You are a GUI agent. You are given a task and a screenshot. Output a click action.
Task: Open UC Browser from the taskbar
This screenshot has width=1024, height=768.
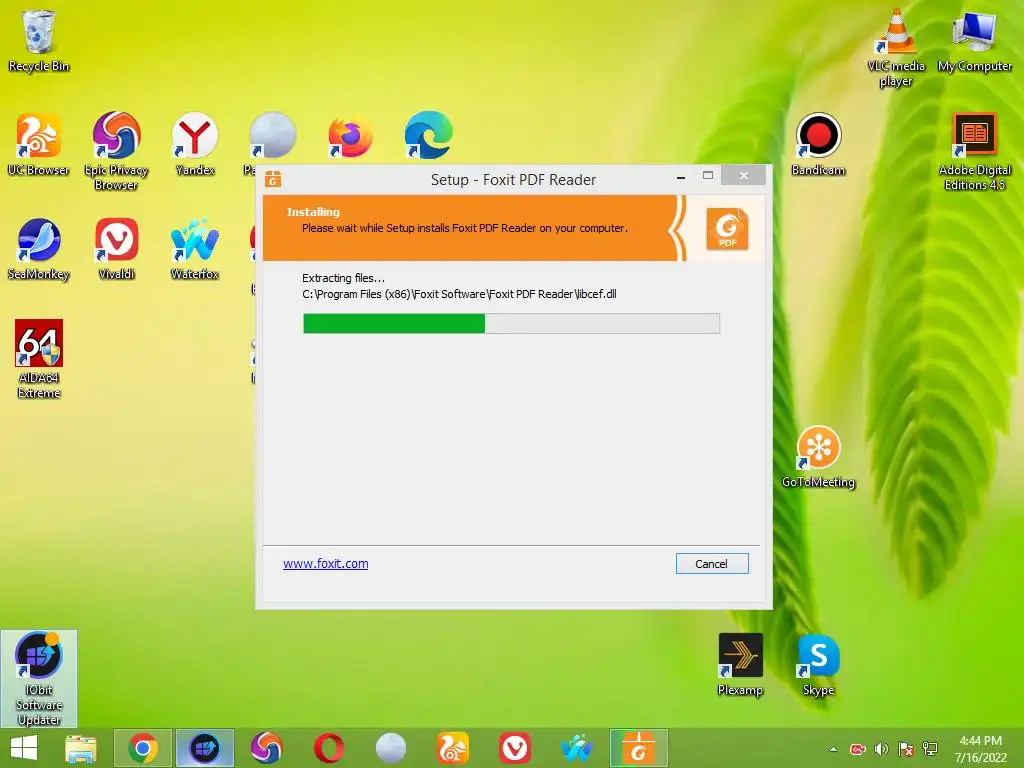(x=453, y=748)
